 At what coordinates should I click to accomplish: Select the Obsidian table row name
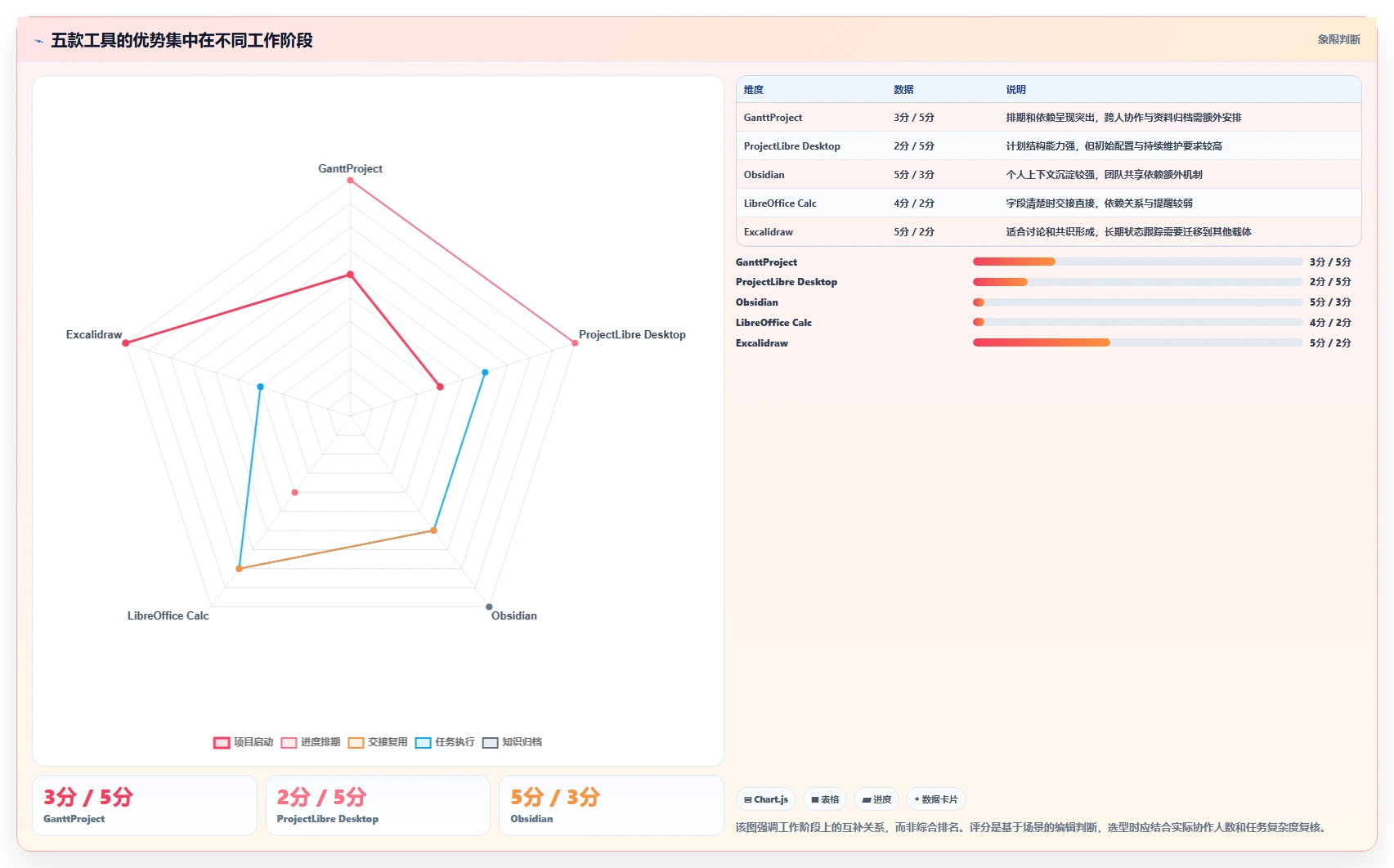[x=764, y=175]
